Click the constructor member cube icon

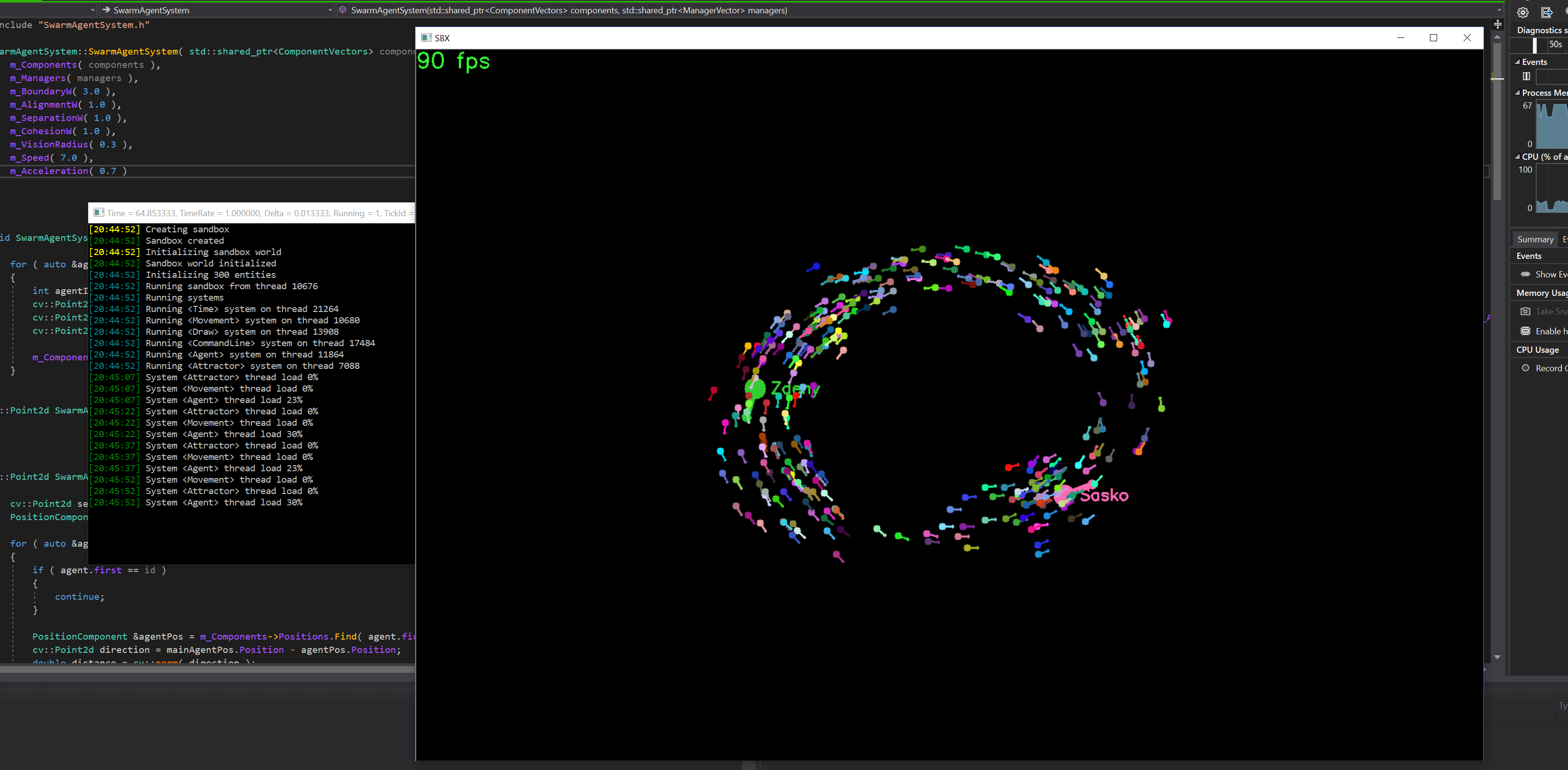(x=343, y=10)
